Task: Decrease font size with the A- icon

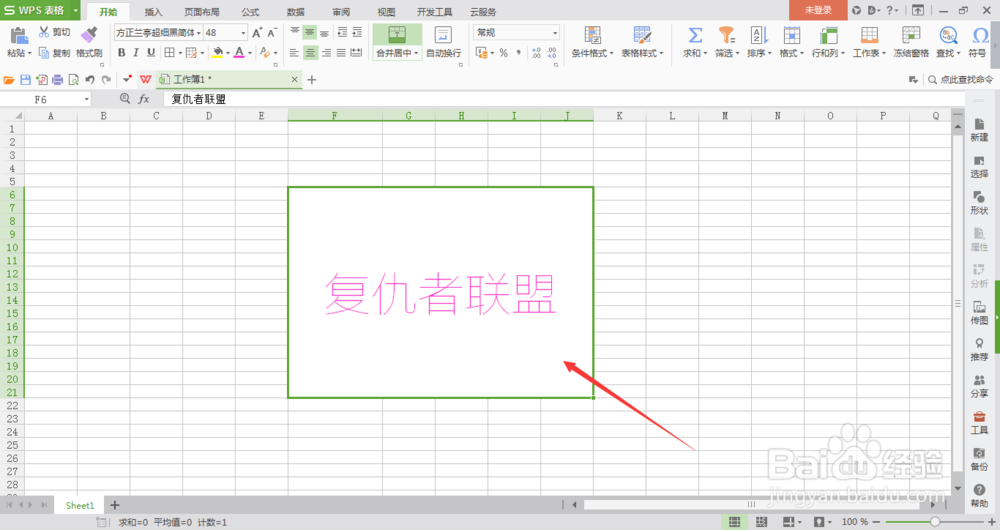Action: [x=272, y=33]
